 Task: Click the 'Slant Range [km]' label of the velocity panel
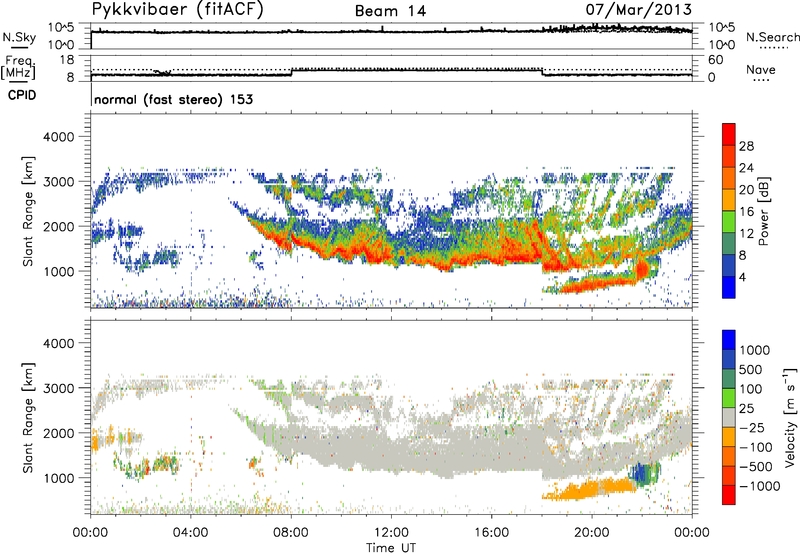click(x=28, y=417)
